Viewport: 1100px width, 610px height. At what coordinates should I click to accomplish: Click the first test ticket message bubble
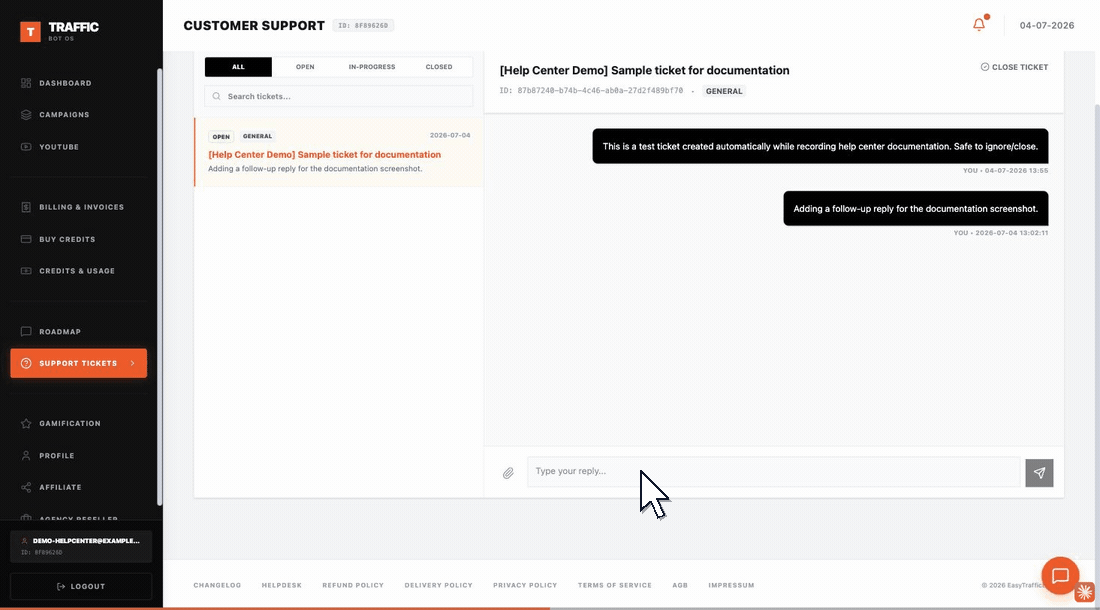(x=820, y=146)
